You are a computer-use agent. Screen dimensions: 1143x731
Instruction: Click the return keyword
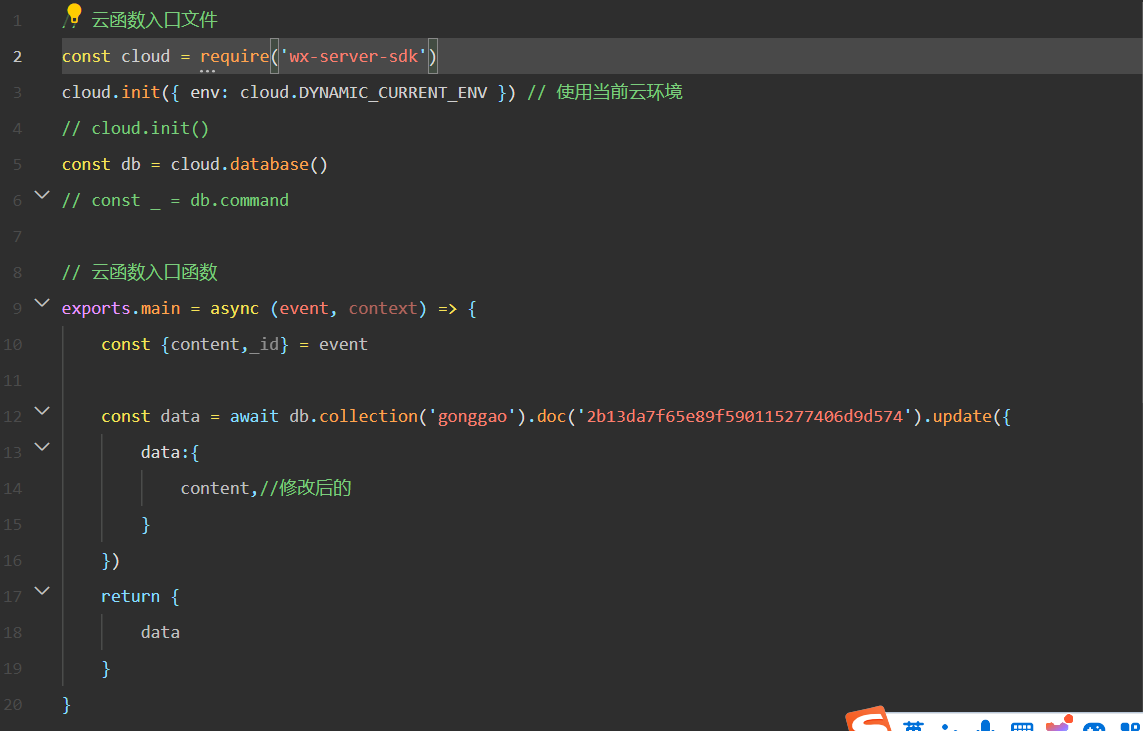pos(130,596)
